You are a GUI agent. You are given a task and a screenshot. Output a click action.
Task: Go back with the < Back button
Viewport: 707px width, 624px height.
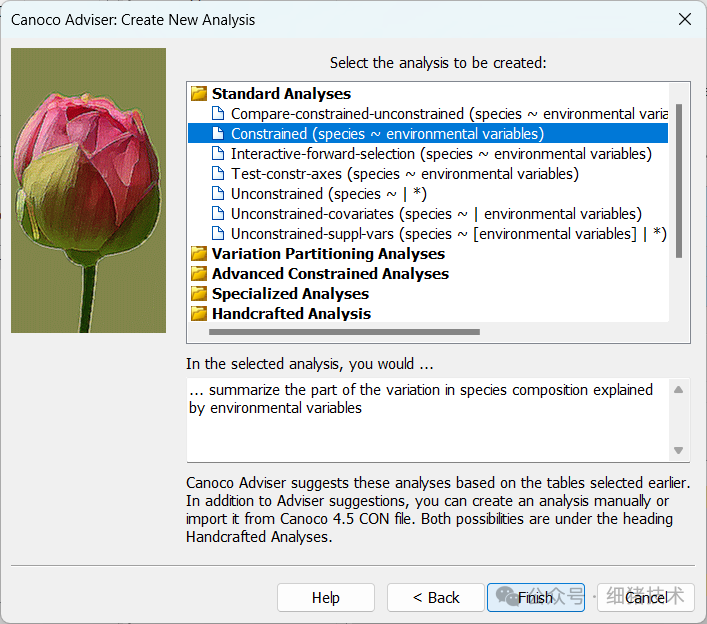(x=436, y=598)
